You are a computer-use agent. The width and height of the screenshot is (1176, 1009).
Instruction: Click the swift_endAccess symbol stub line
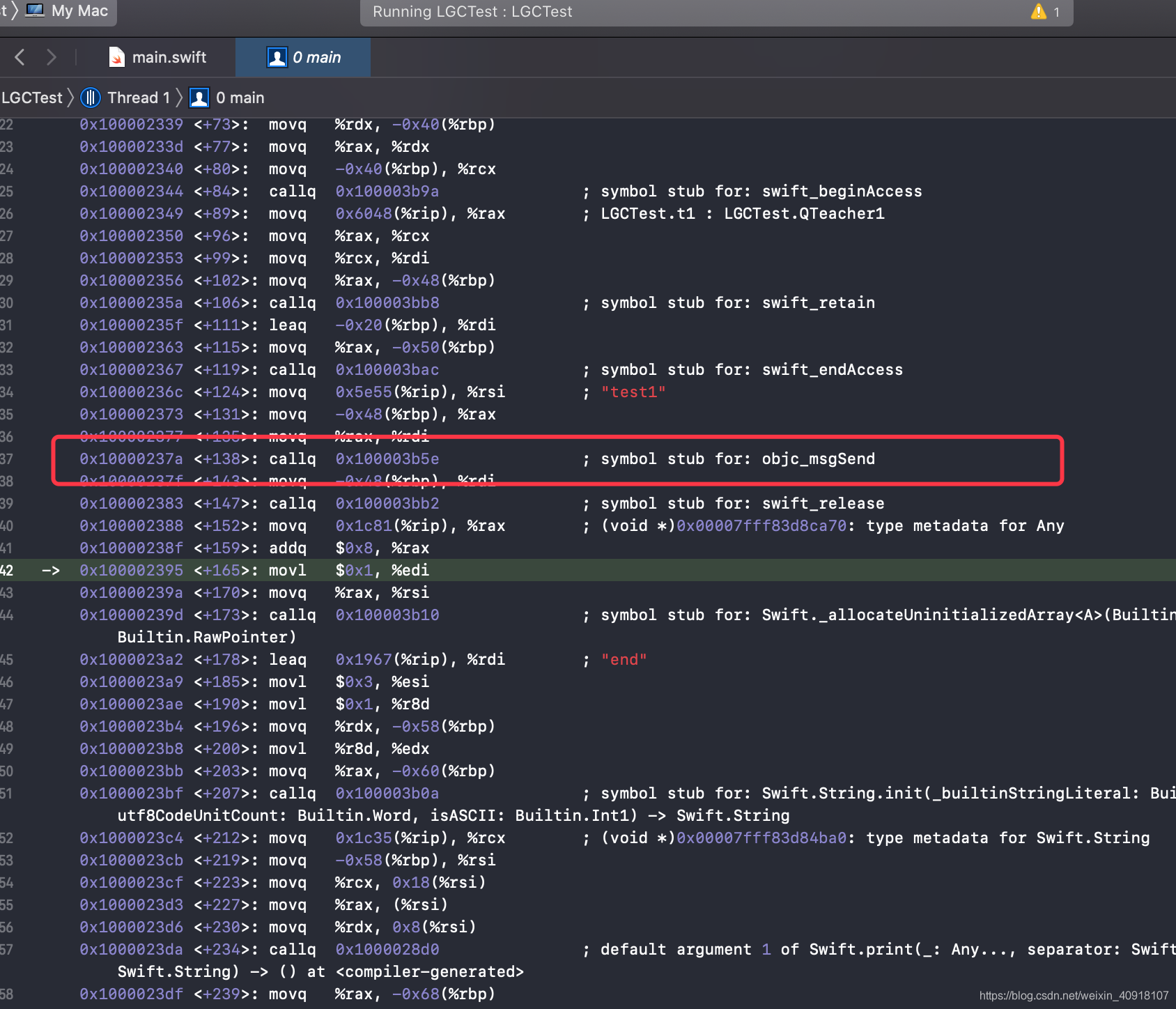tap(588, 369)
